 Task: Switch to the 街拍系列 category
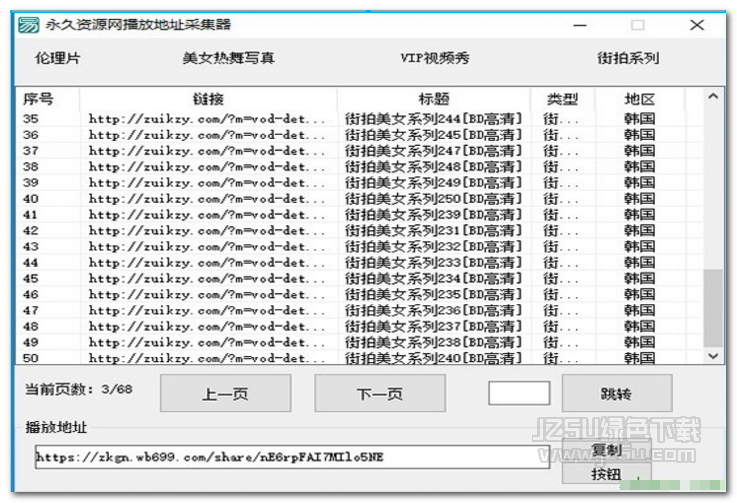click(627, 58)
